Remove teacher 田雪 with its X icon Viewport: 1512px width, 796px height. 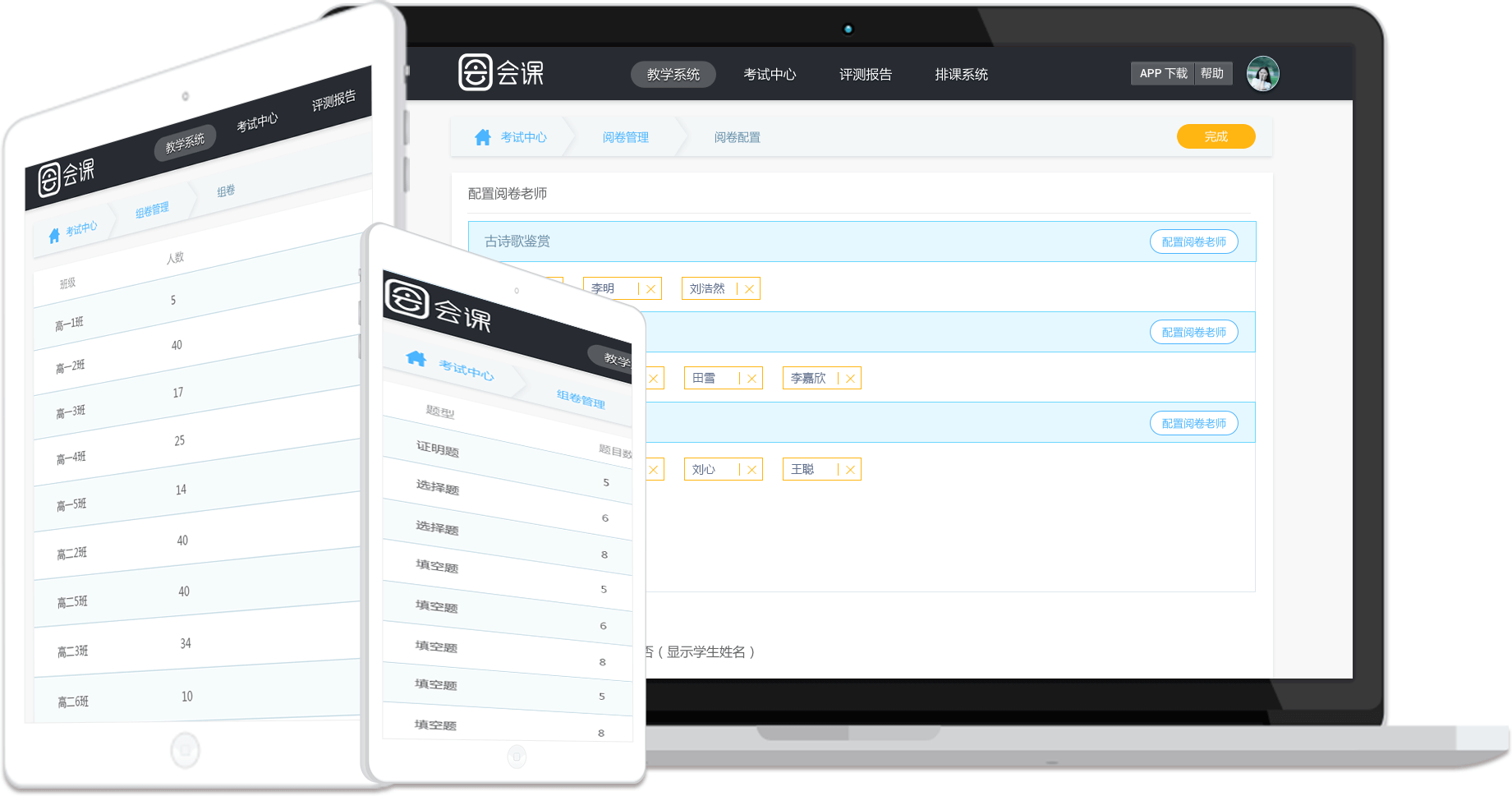[751, 379]
